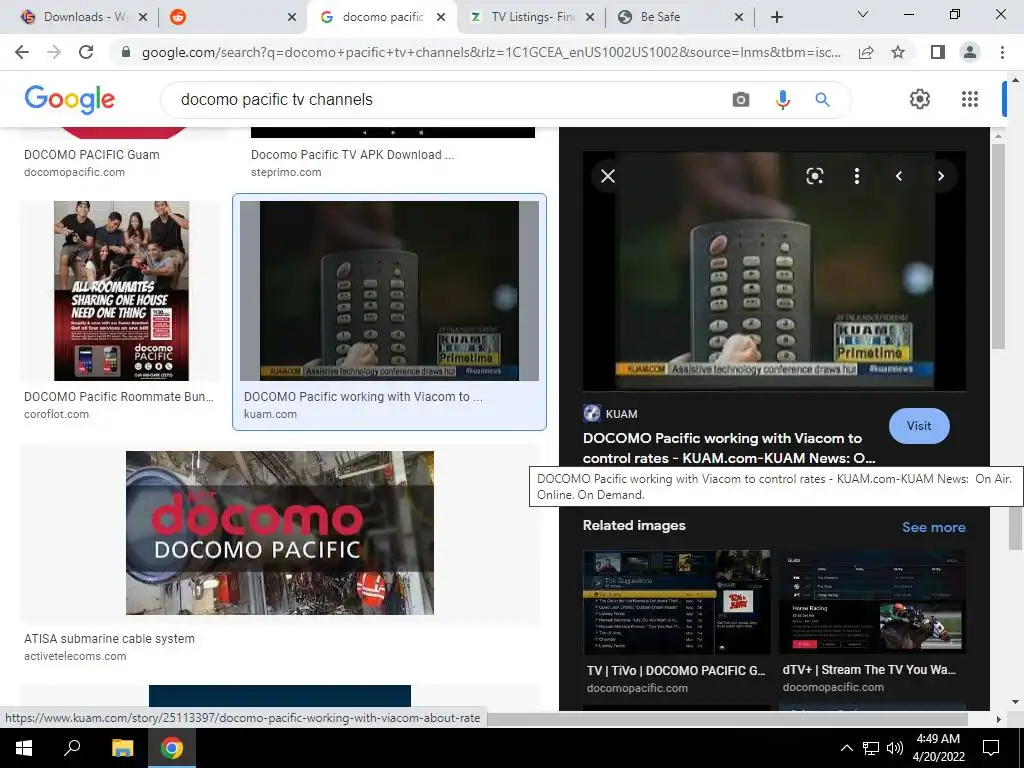
Task: Show previous image in preview
Action: [x=899, y=176]
